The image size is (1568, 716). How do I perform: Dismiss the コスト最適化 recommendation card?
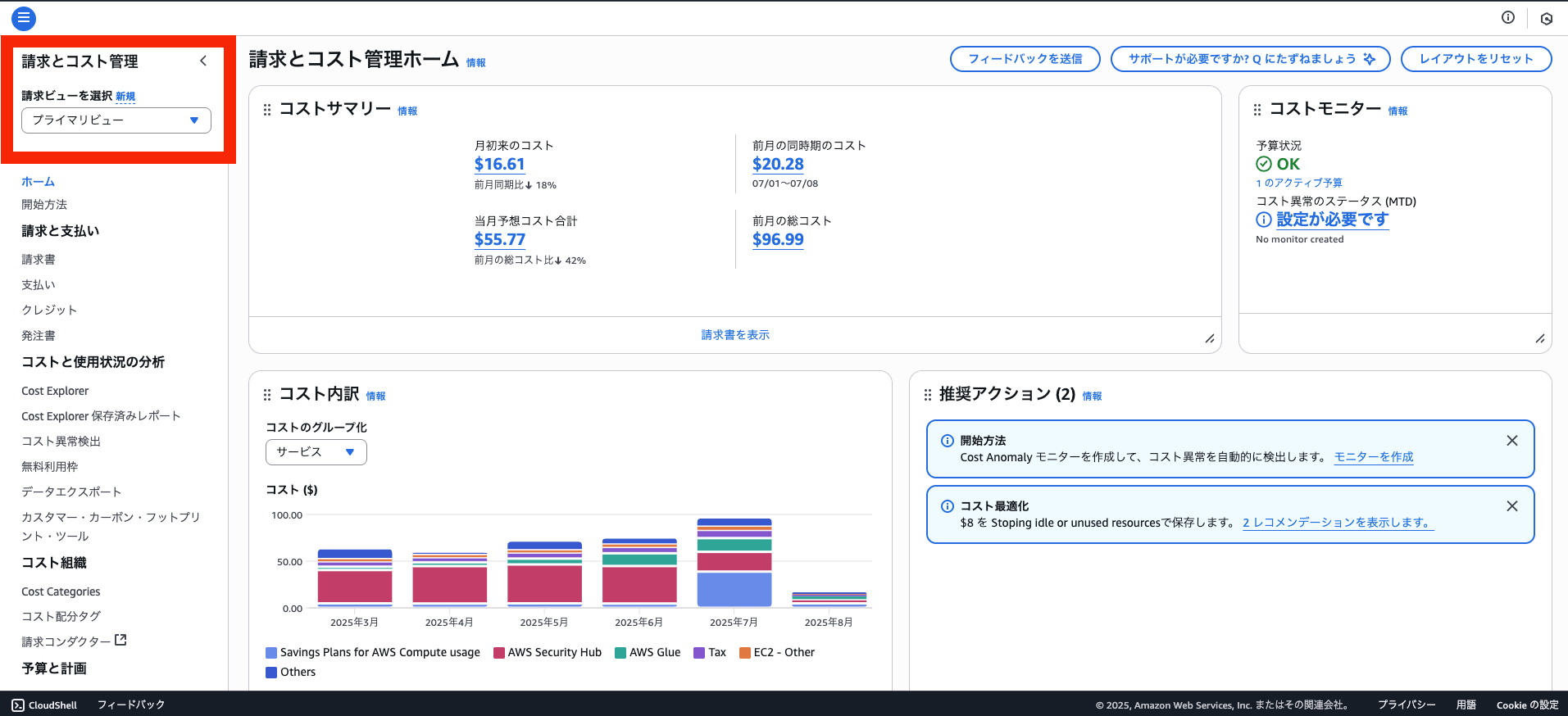pyautogui.click(x=1512, y=506)
